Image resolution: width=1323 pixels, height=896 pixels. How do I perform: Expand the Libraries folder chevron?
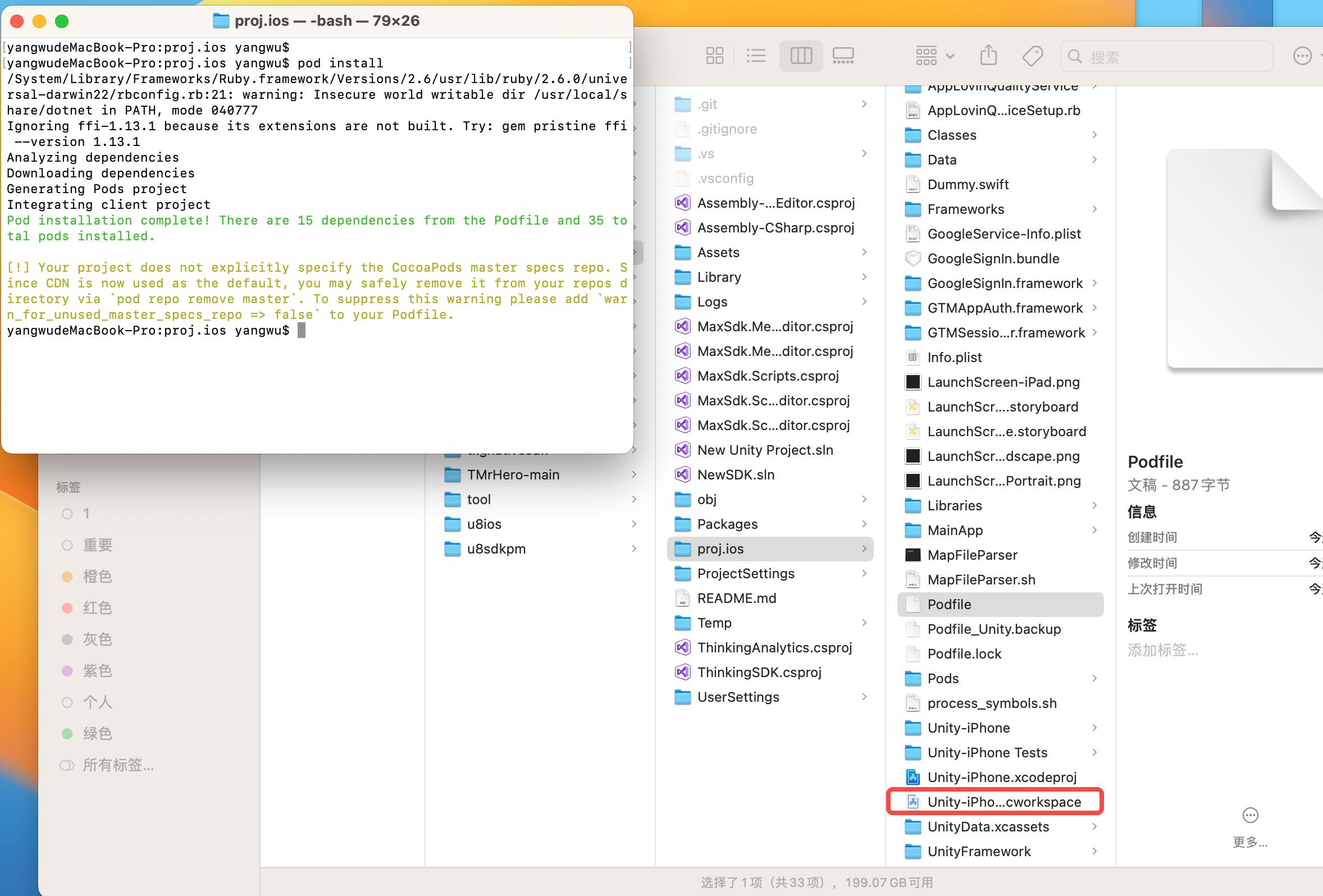(x=1094, y=505)
